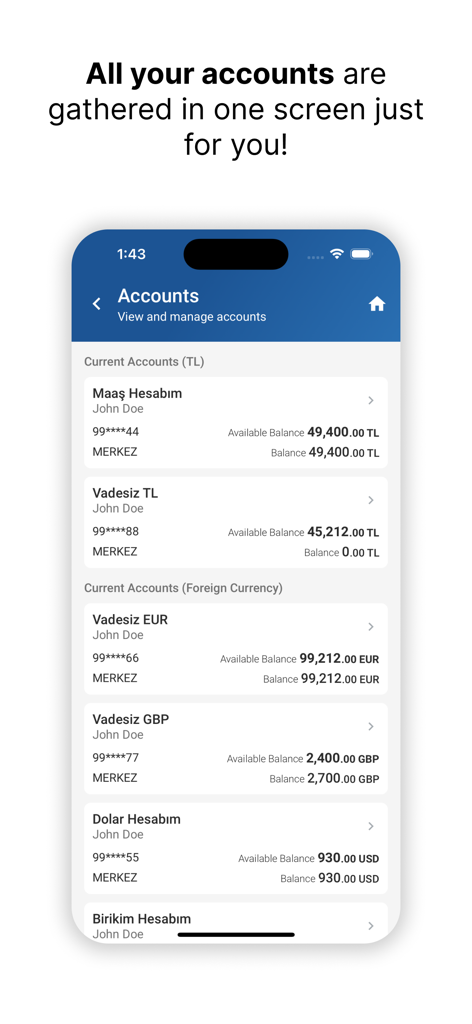Click Balance 0.00 TL value

point(360,552)
